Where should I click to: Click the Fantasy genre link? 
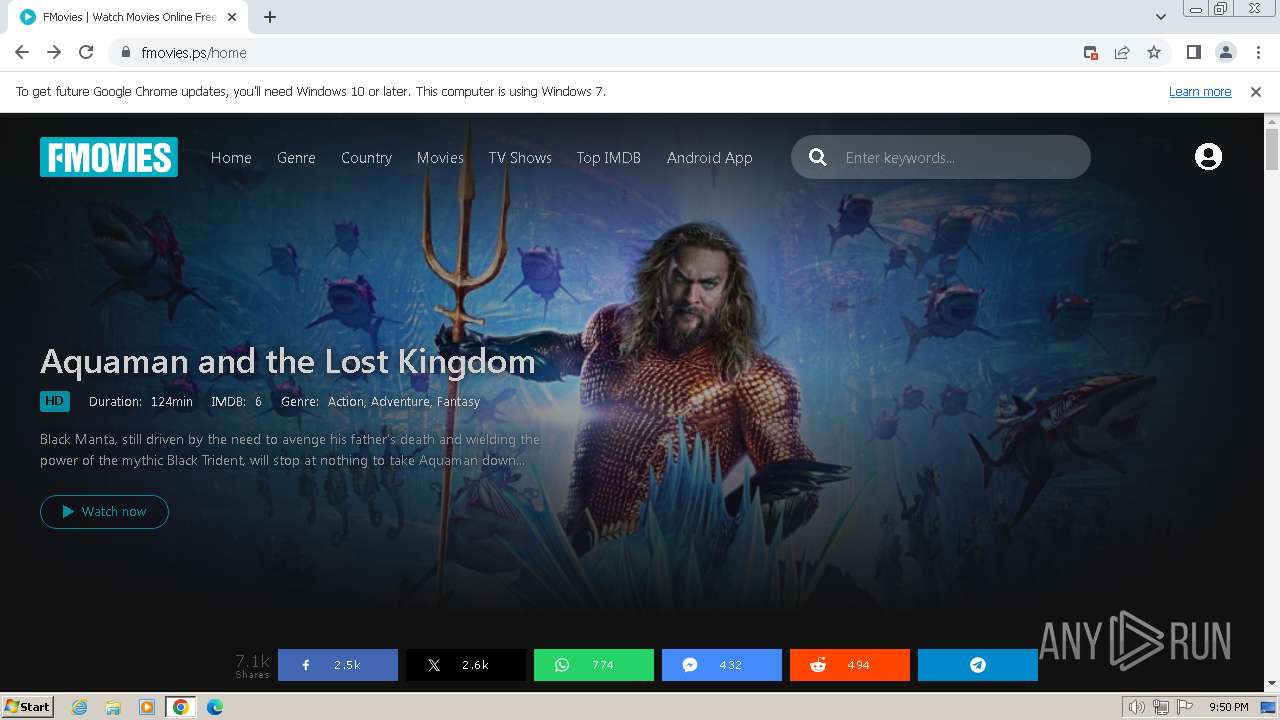pos(458,402)
